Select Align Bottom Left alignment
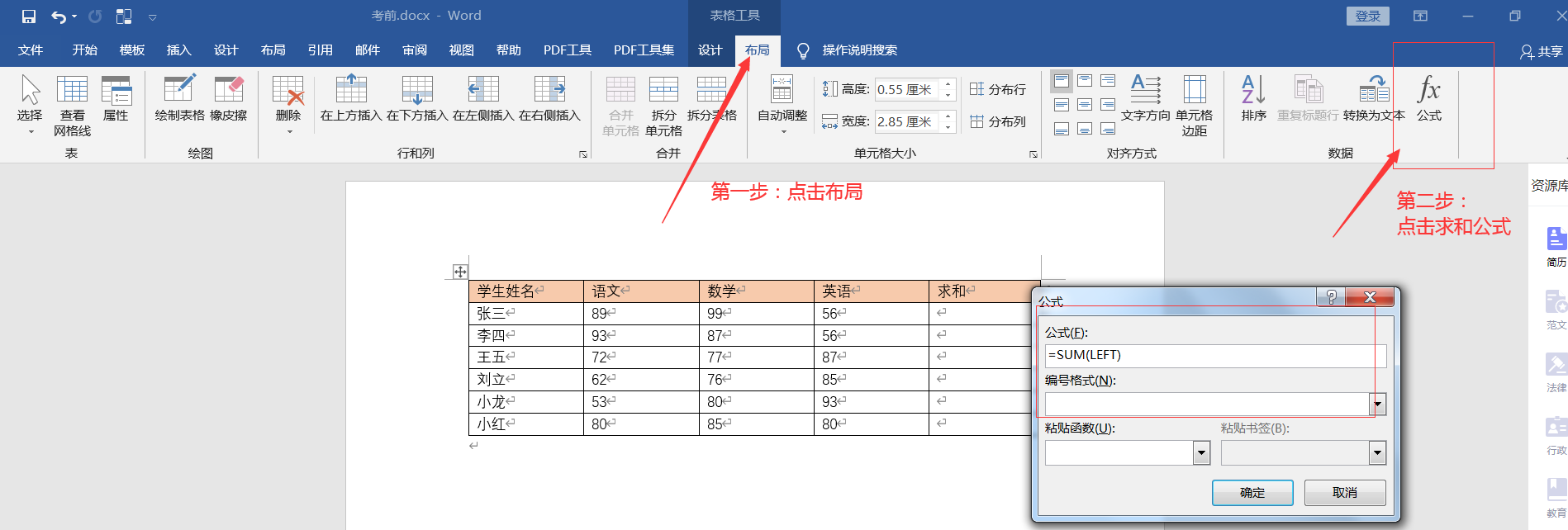The height and width of the screenshot is (530, 1568). tap(1062, 129)
